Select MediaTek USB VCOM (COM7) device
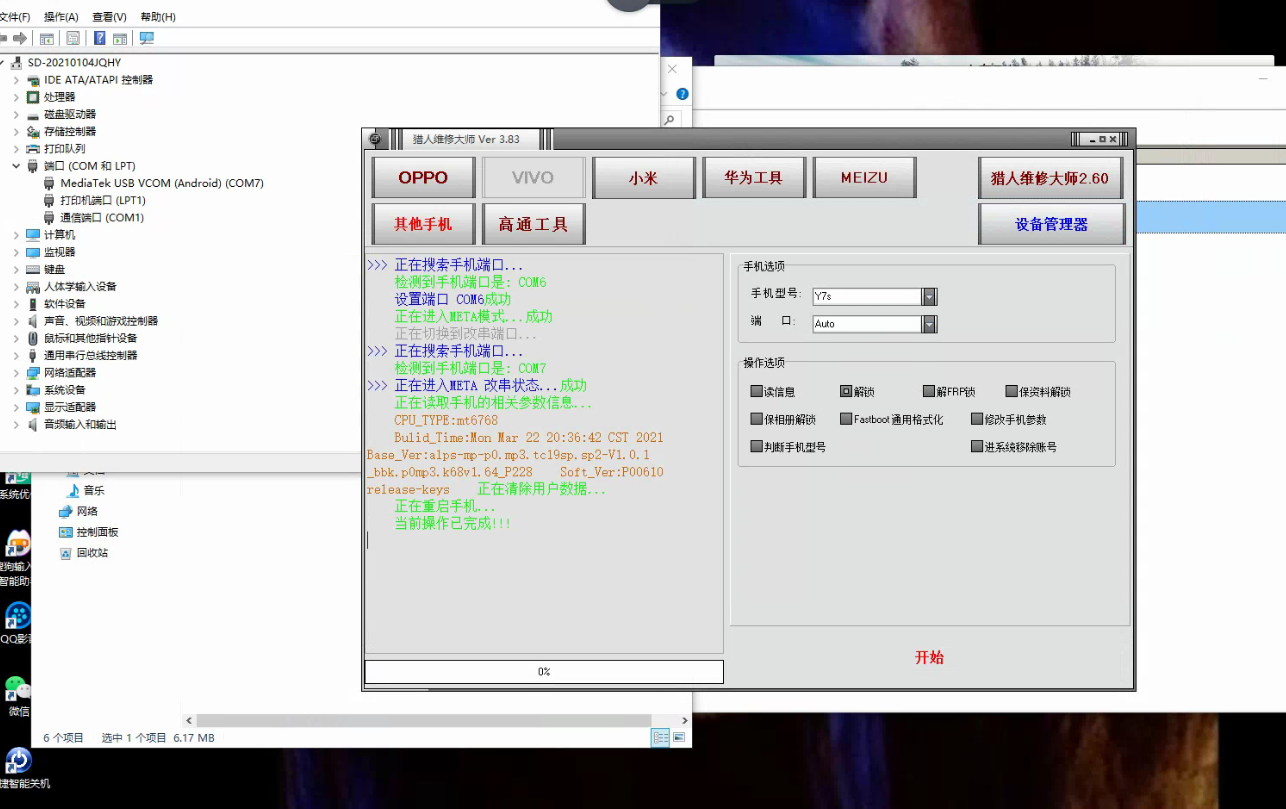This screenshot has width=1286, height=809. (162, 183)
